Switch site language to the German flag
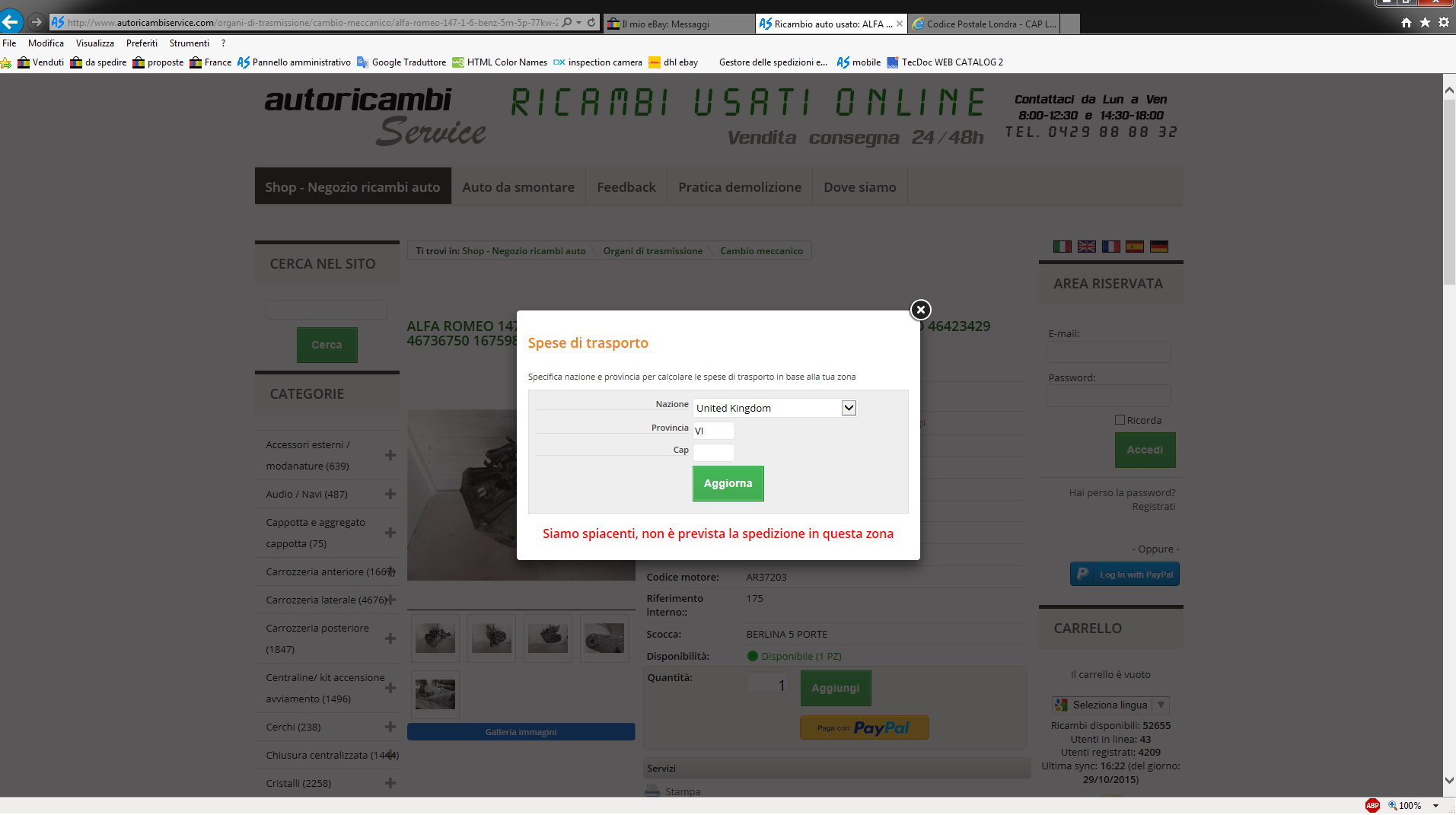Screen dimensions: 1456x815 tap(1159, 247)
